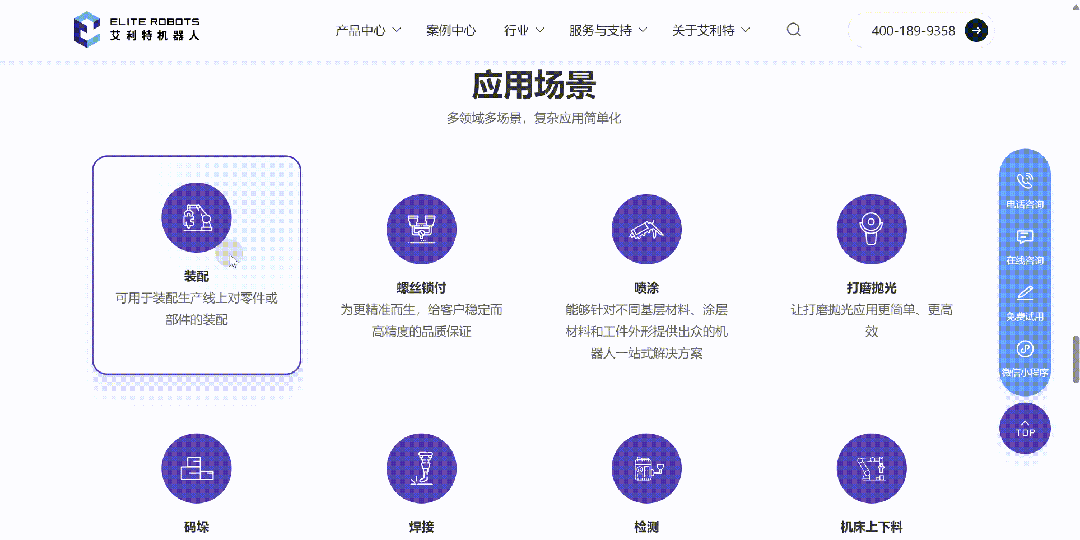
Task: Open the 机床上下料 title link
Action: 871,528
